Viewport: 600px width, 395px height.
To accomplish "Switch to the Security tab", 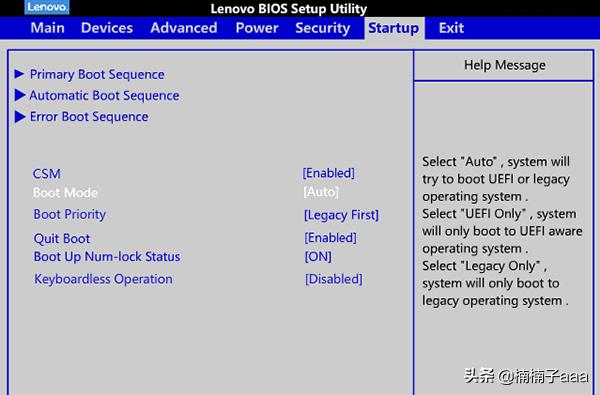I will click(323, 28).
